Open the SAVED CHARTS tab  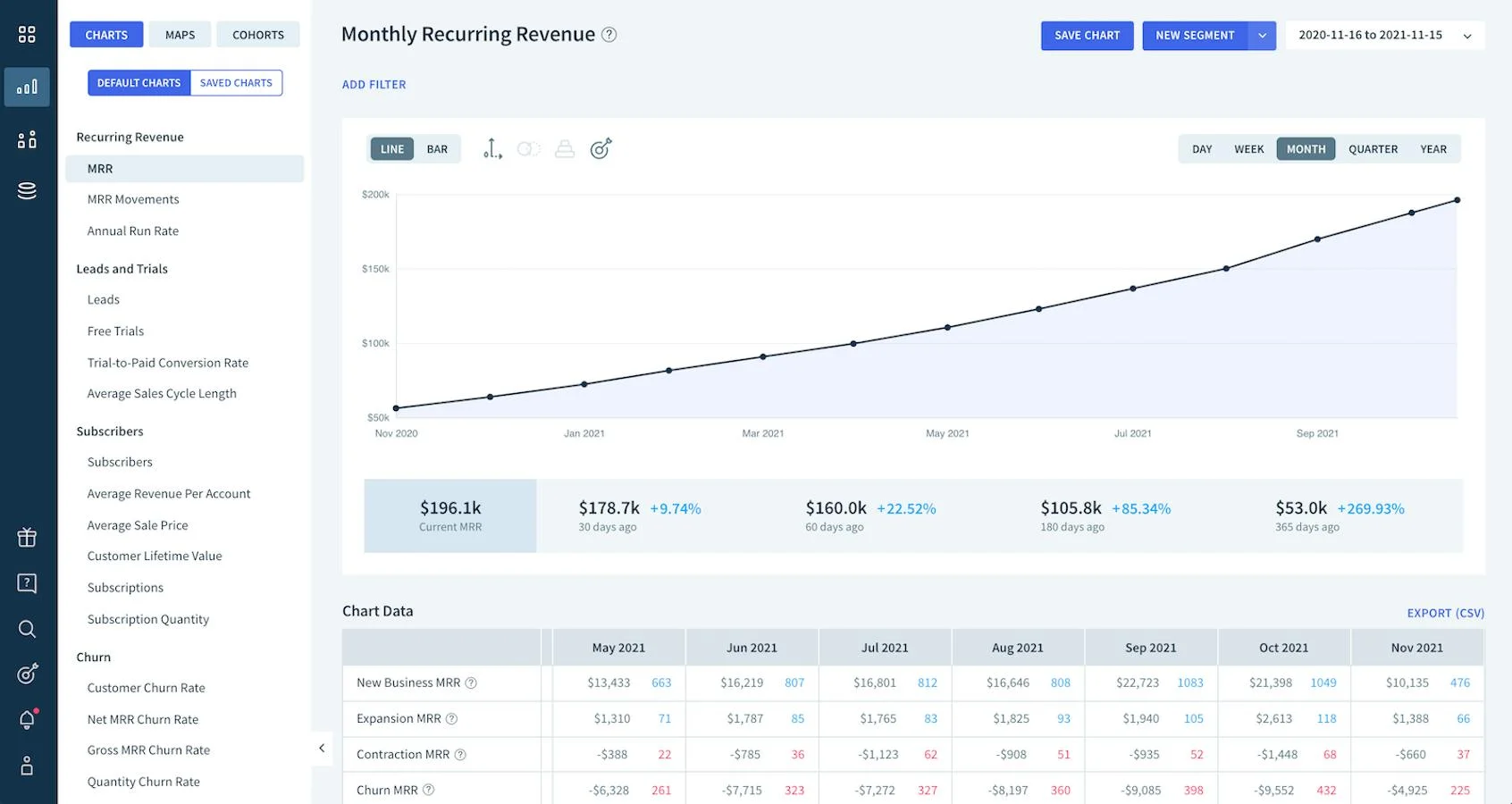(x=236, y=83)
